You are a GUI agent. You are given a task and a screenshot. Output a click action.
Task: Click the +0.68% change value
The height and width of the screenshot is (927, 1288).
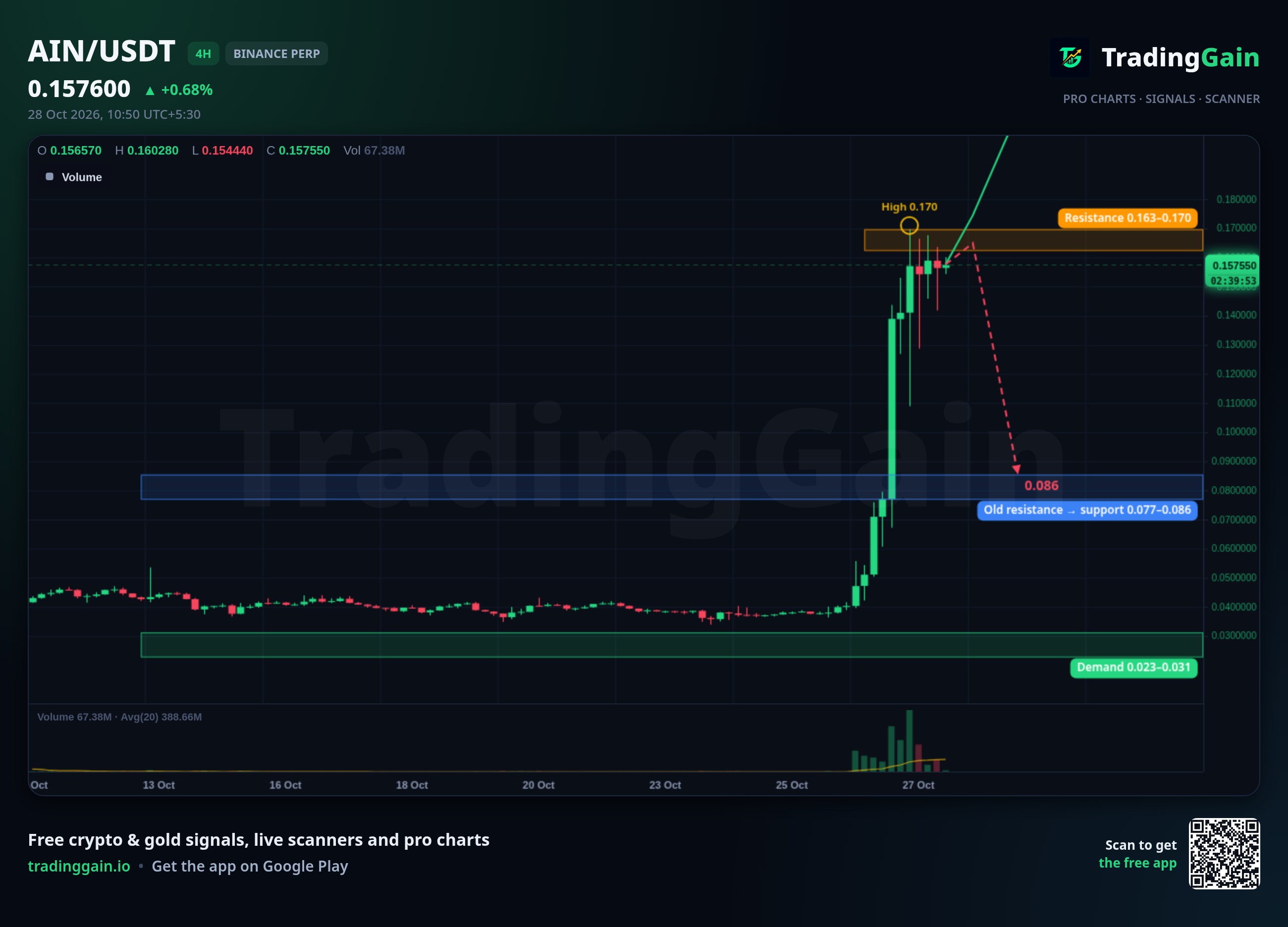[187, 90]
